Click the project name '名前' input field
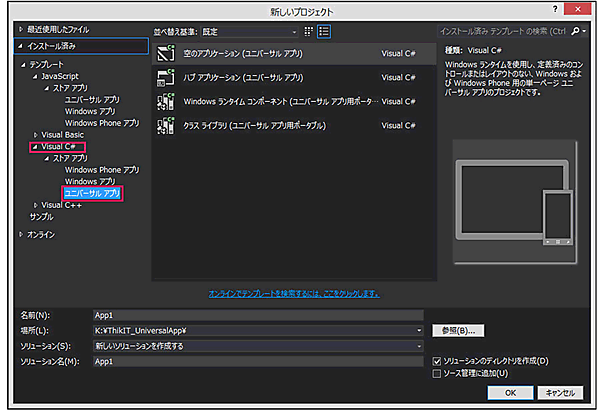 (x=258, y=315)
